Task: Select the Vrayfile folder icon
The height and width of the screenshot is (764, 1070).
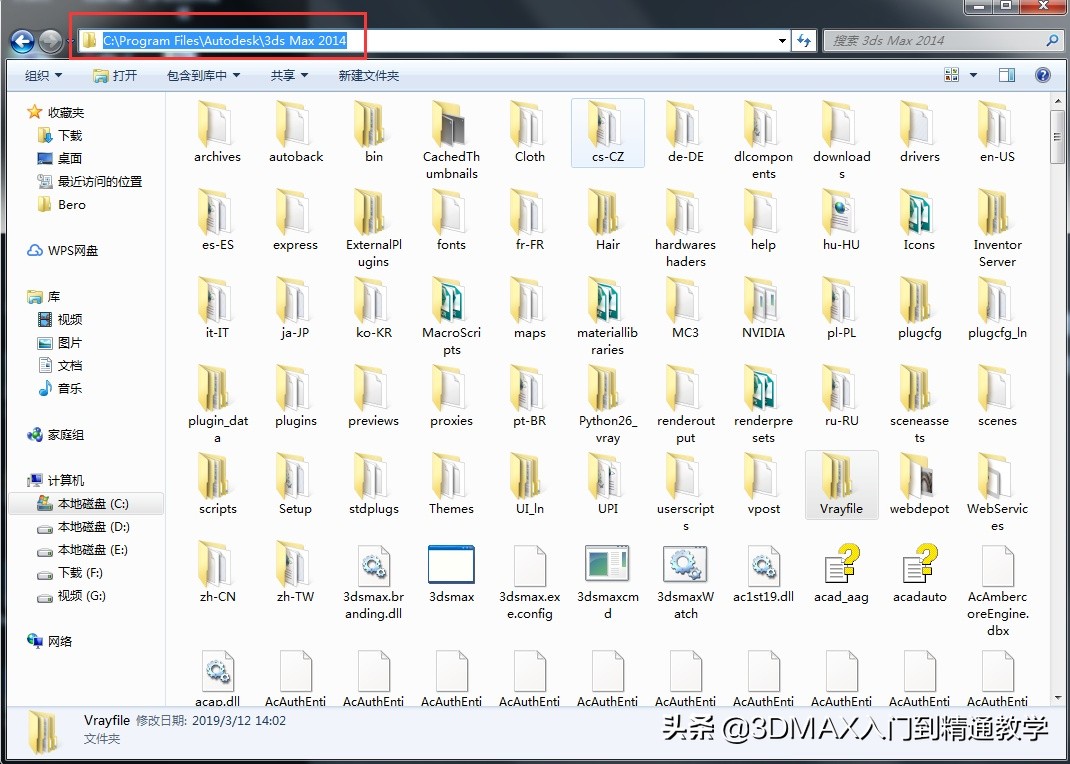Action: [x=840, y=476]
